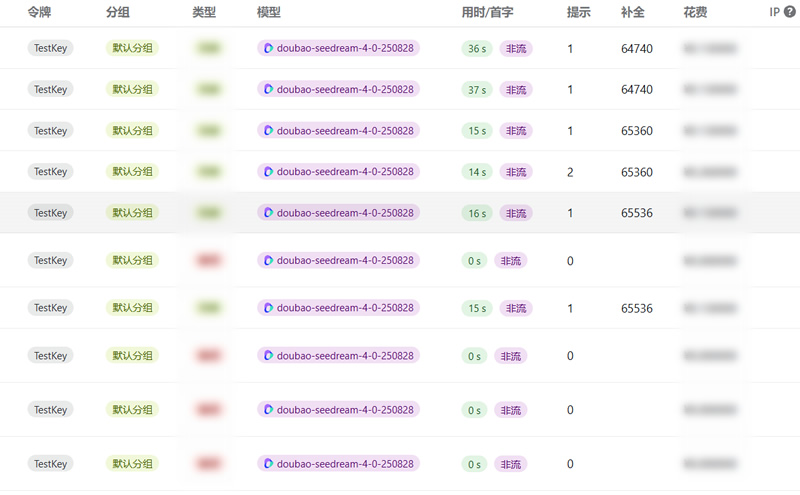Click the model icon in the 15 s, 65360 row
This screenshot has width=800, height=495.
coord(268,131)
